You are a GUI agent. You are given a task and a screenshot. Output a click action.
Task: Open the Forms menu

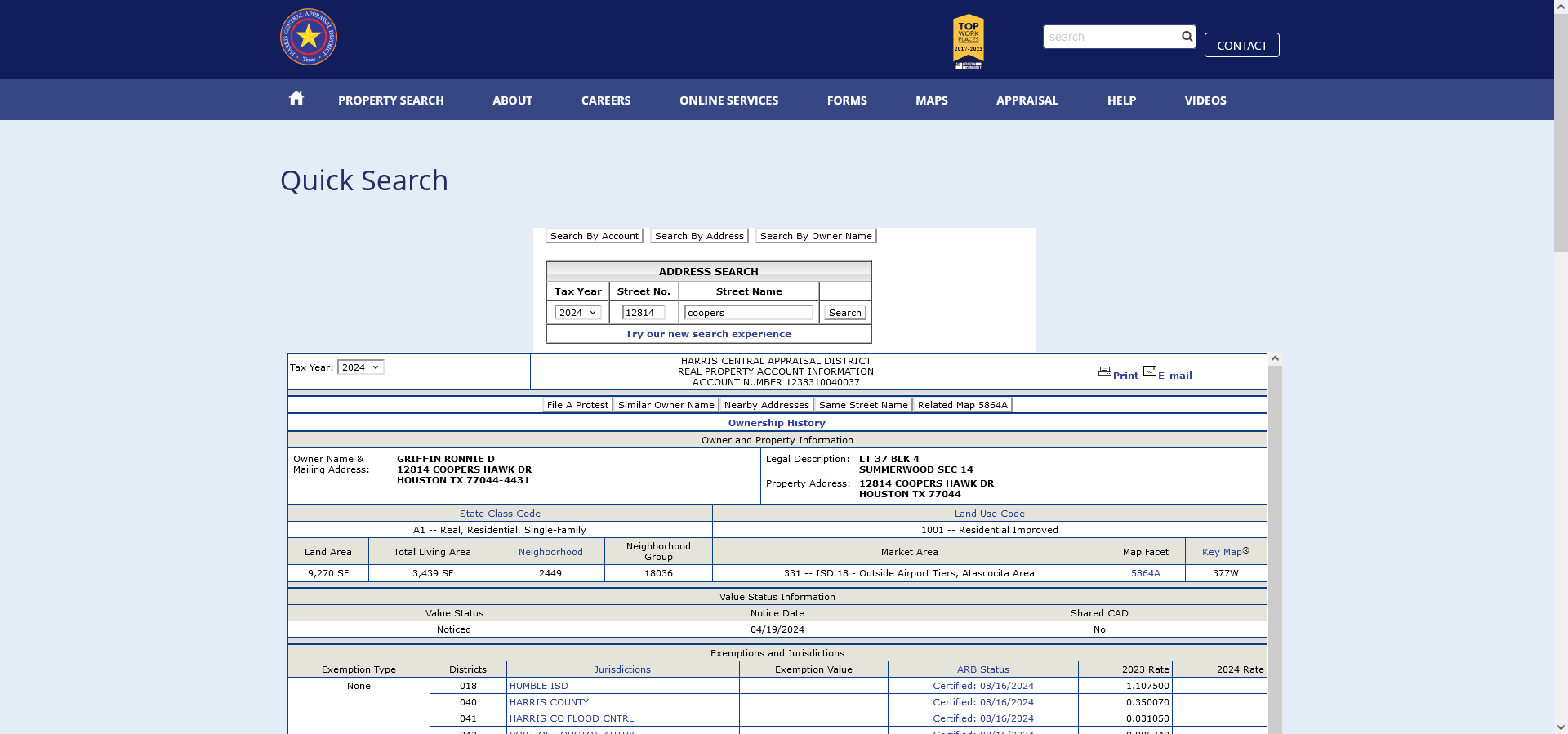(847, 100)
